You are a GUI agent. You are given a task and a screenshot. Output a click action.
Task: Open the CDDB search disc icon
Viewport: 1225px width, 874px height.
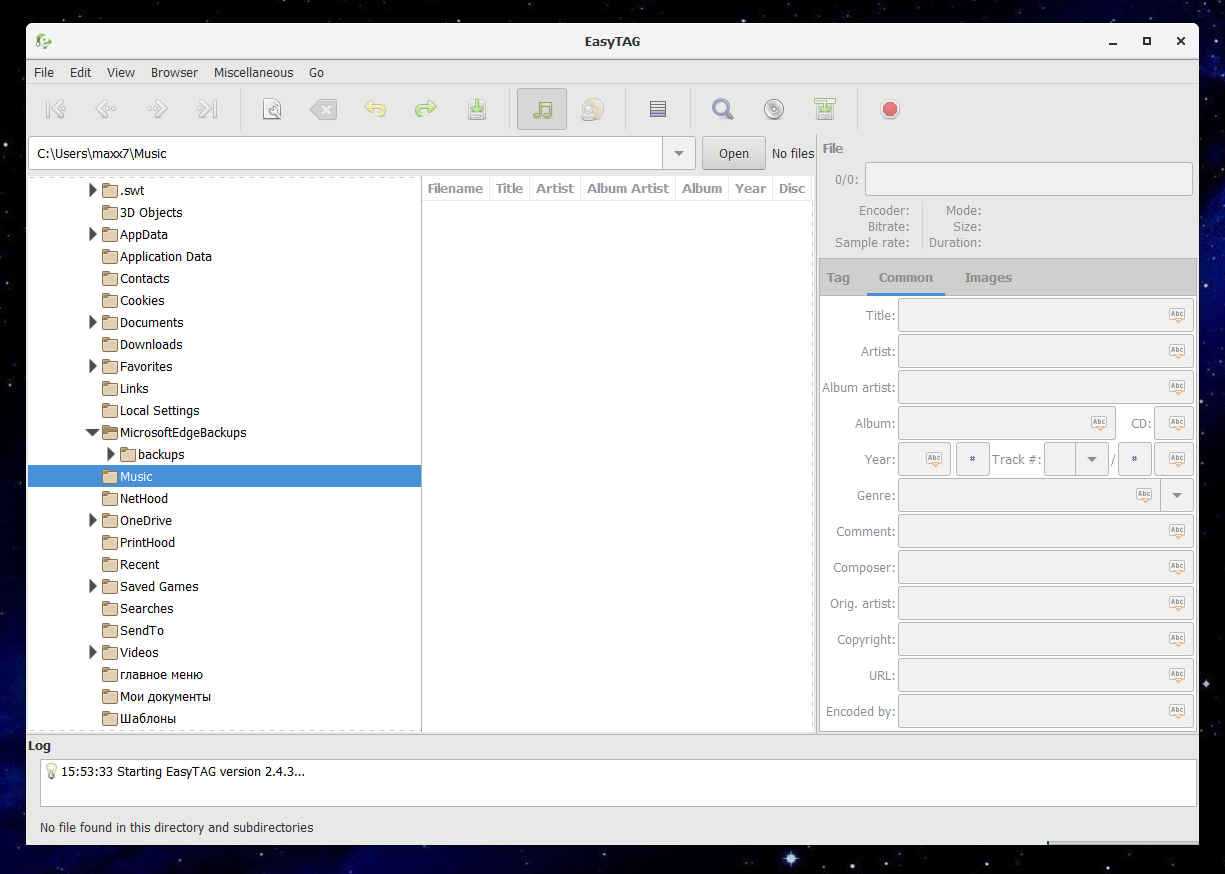[773, 109]
